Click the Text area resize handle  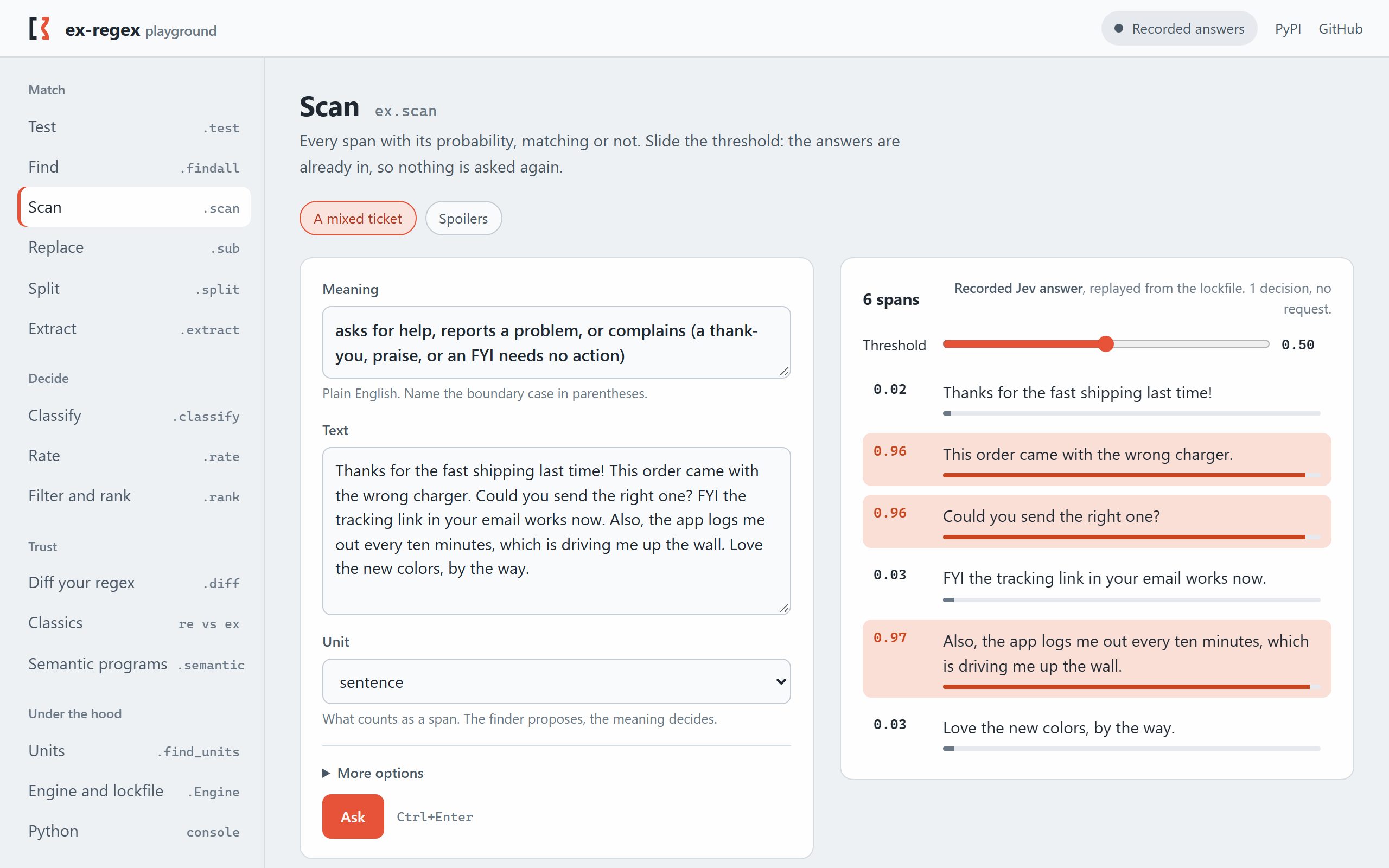coord(784,608)
